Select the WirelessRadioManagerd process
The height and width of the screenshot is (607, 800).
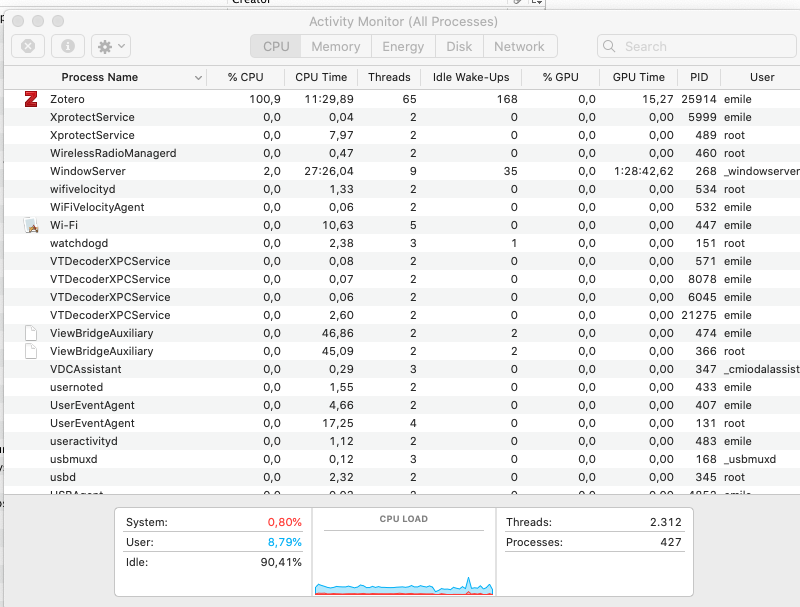pos(402,153)
